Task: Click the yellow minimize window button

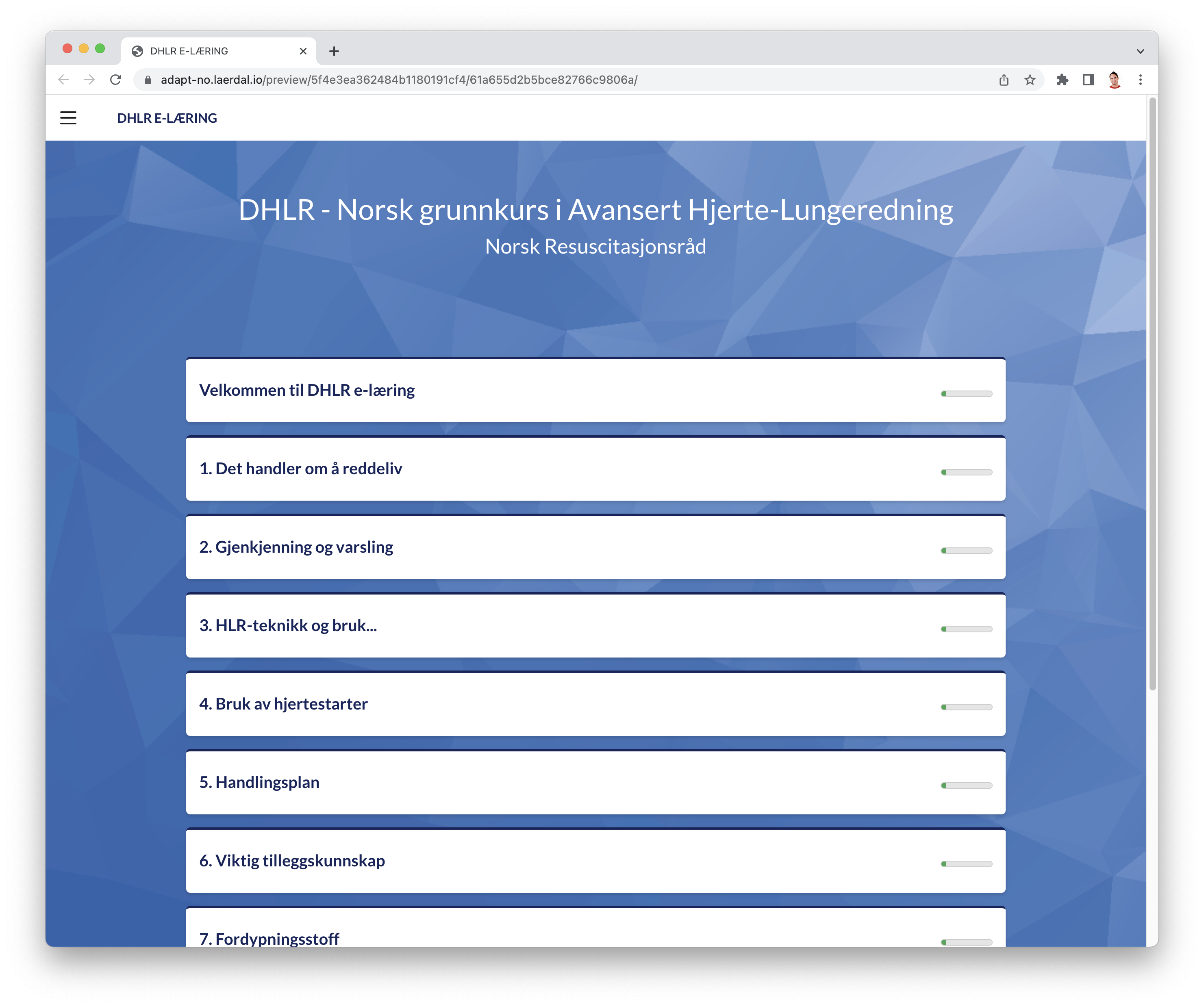Action: pos(84,49)
